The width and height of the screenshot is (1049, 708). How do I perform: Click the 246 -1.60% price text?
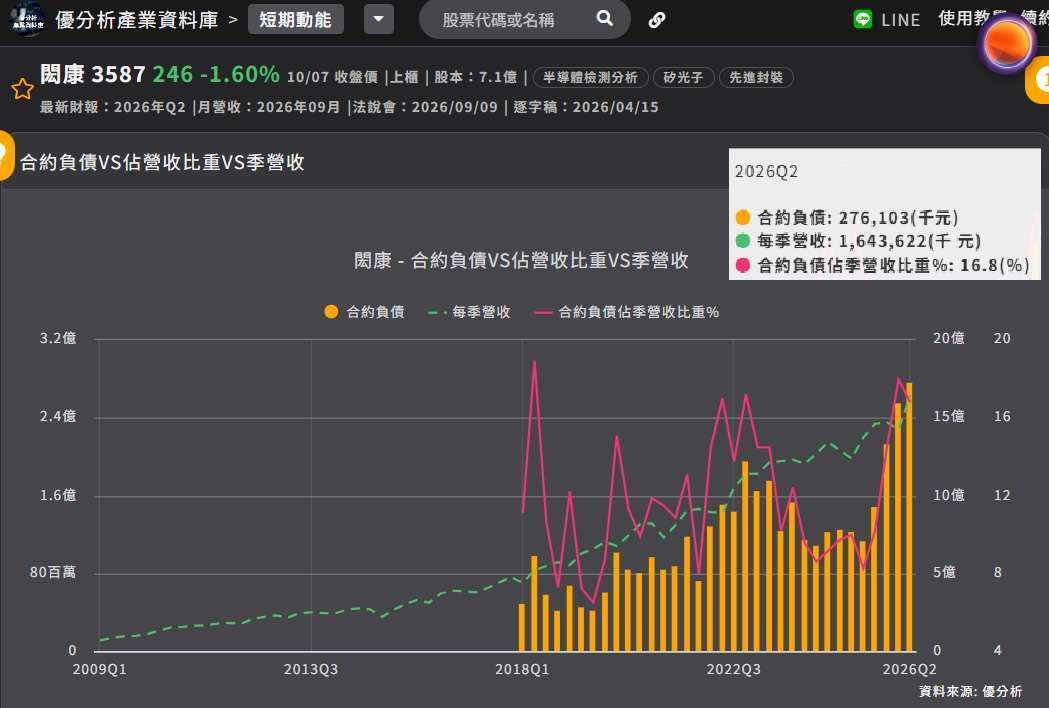(216, 74)
